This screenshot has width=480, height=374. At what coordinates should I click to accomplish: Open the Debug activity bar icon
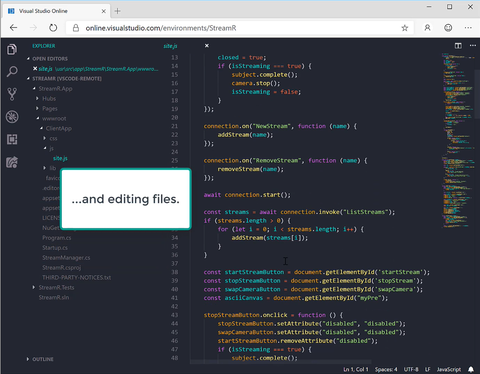tap(12, 117)
